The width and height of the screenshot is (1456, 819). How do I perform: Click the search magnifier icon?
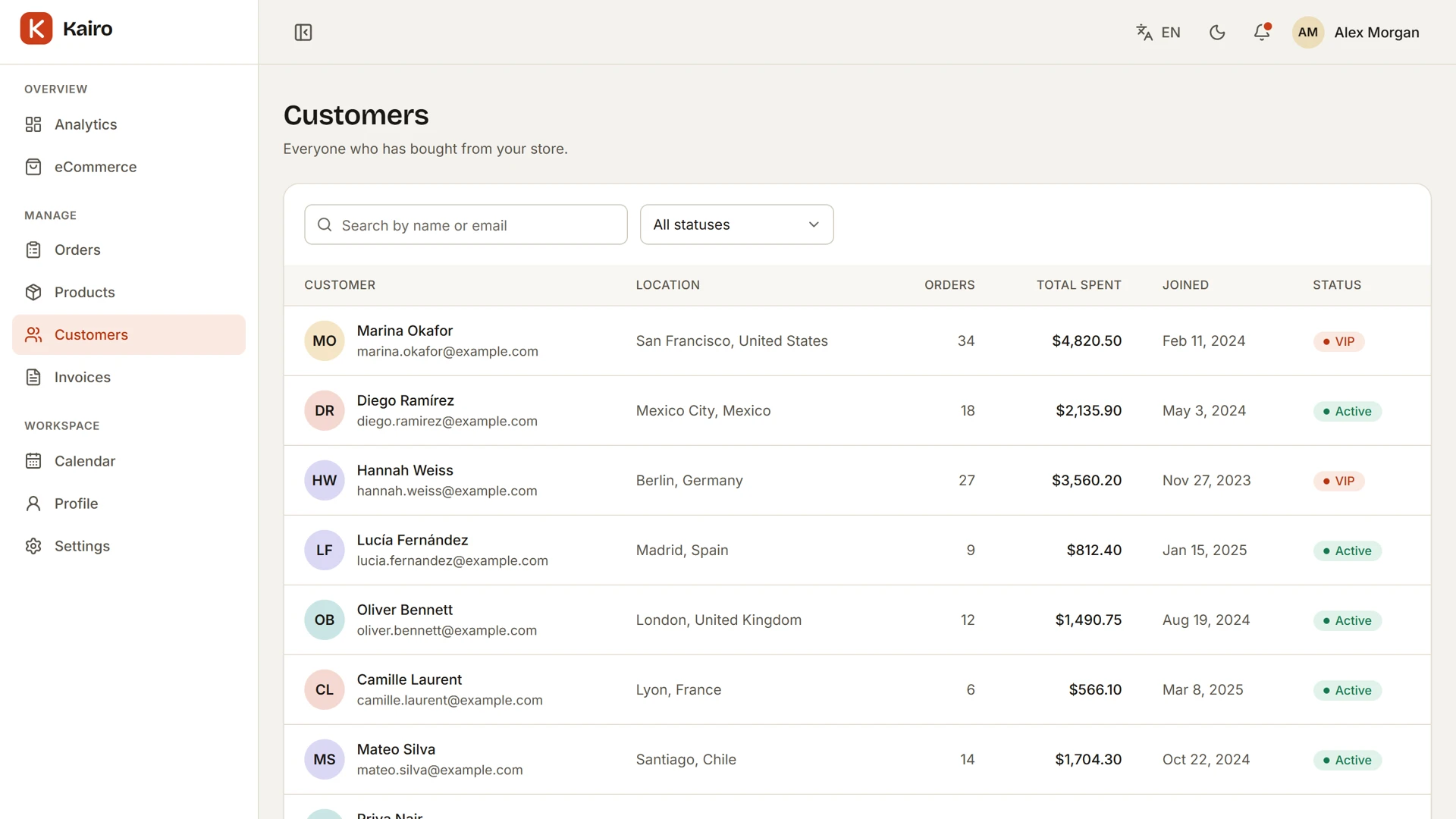coord(325,225)
